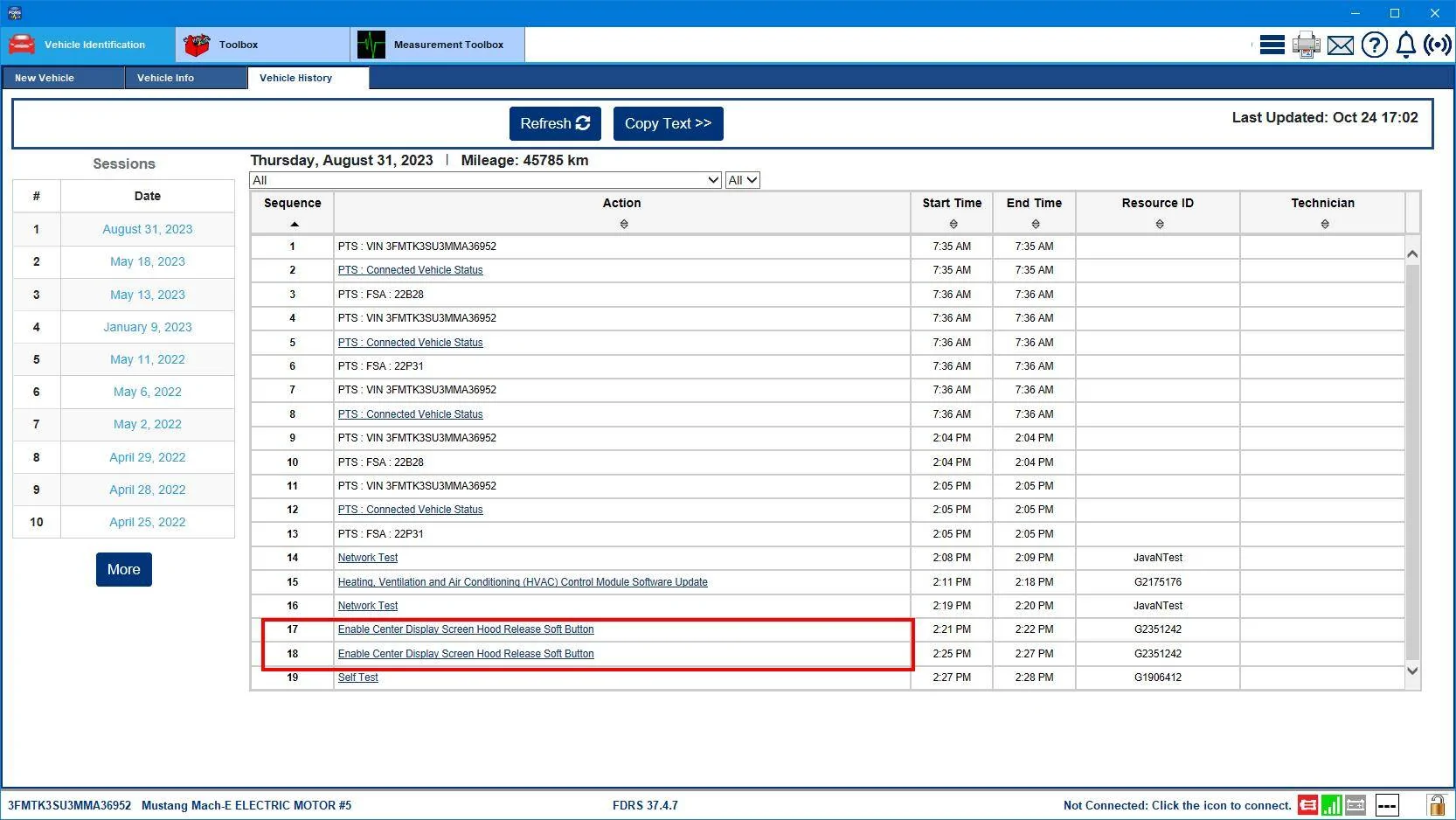Sort the Action column using its sort icon
Screen dimensions: 1456x820
point(624,225)
